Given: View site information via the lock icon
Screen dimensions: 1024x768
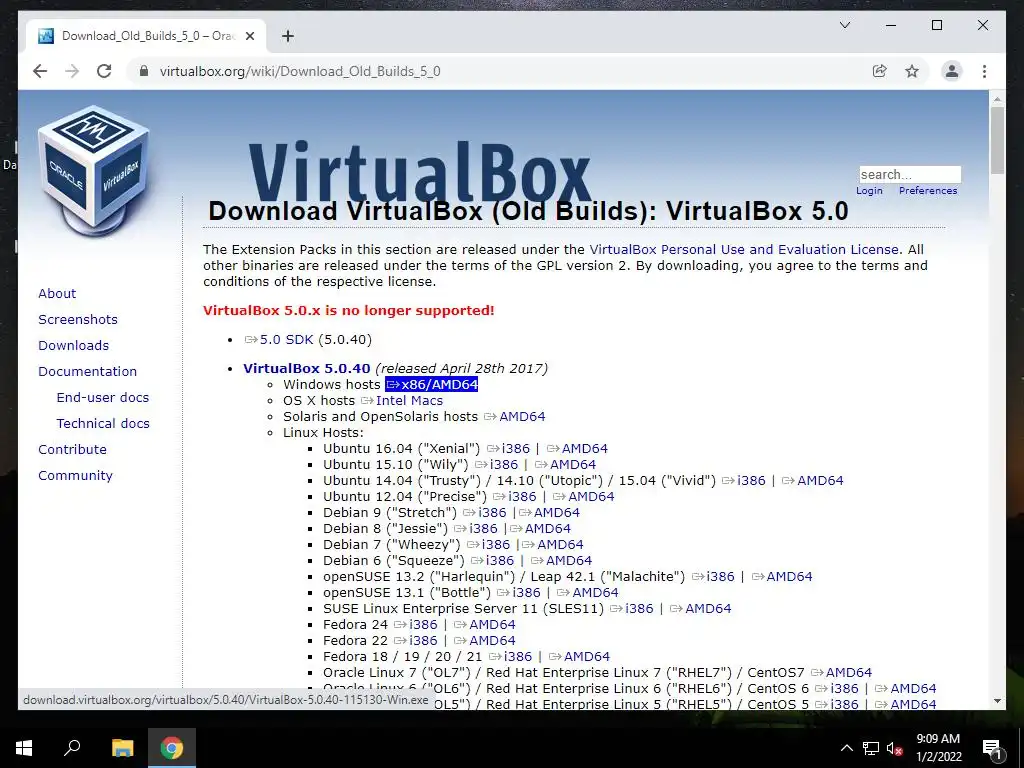Looking at the screenshot, I should [144, 71].
